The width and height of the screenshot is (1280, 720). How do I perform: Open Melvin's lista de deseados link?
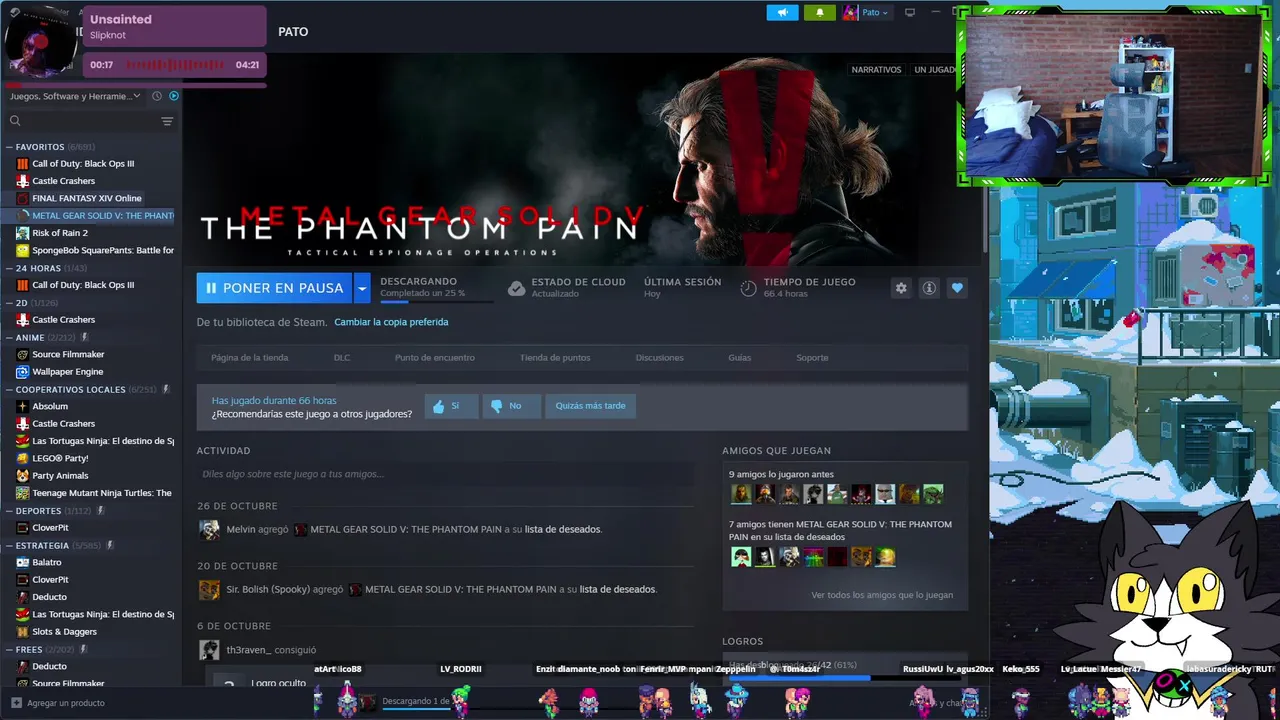[563, 530]
